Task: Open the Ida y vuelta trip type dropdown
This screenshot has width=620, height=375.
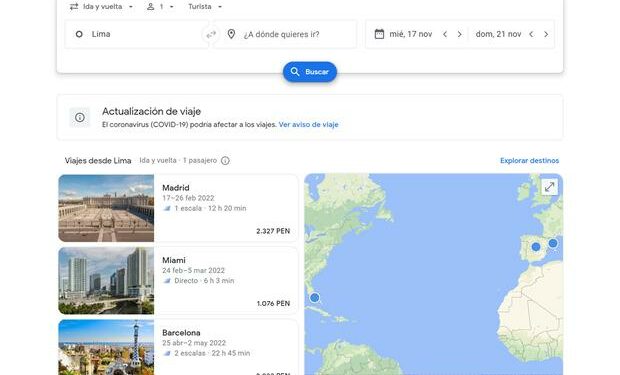Action: [102, 7]
